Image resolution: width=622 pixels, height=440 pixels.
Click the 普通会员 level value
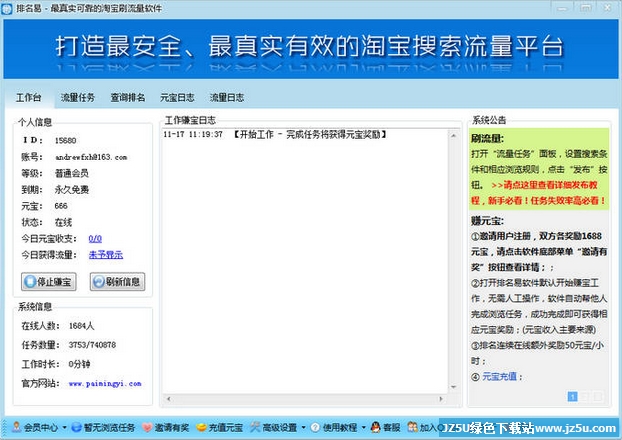click(72, 173)
